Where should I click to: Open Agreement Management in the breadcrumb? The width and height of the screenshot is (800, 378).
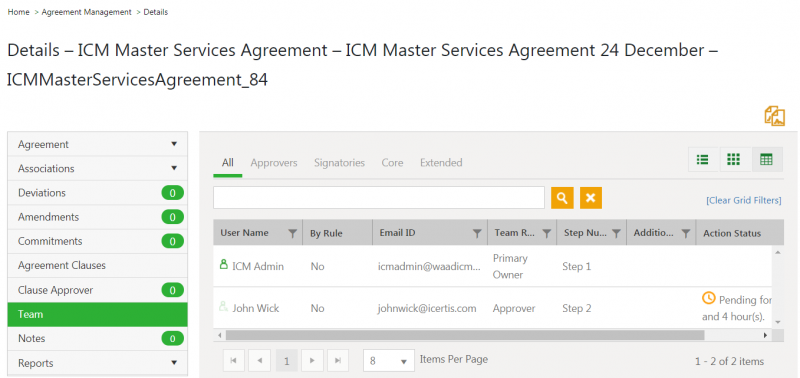click(x=86, y=12)
